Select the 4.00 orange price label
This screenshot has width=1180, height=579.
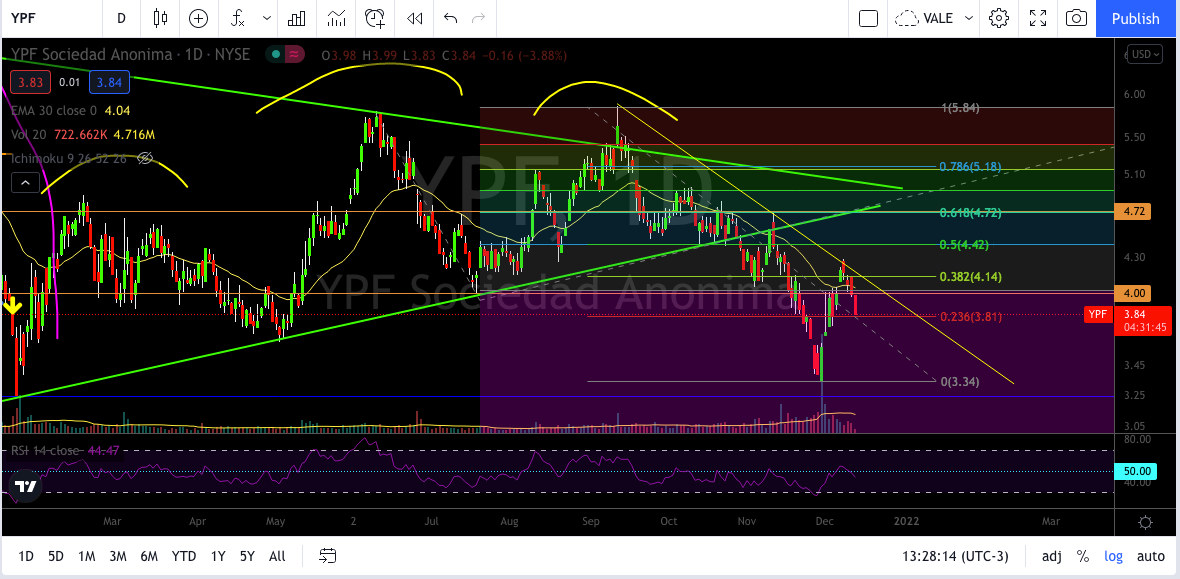point(1133,293)
